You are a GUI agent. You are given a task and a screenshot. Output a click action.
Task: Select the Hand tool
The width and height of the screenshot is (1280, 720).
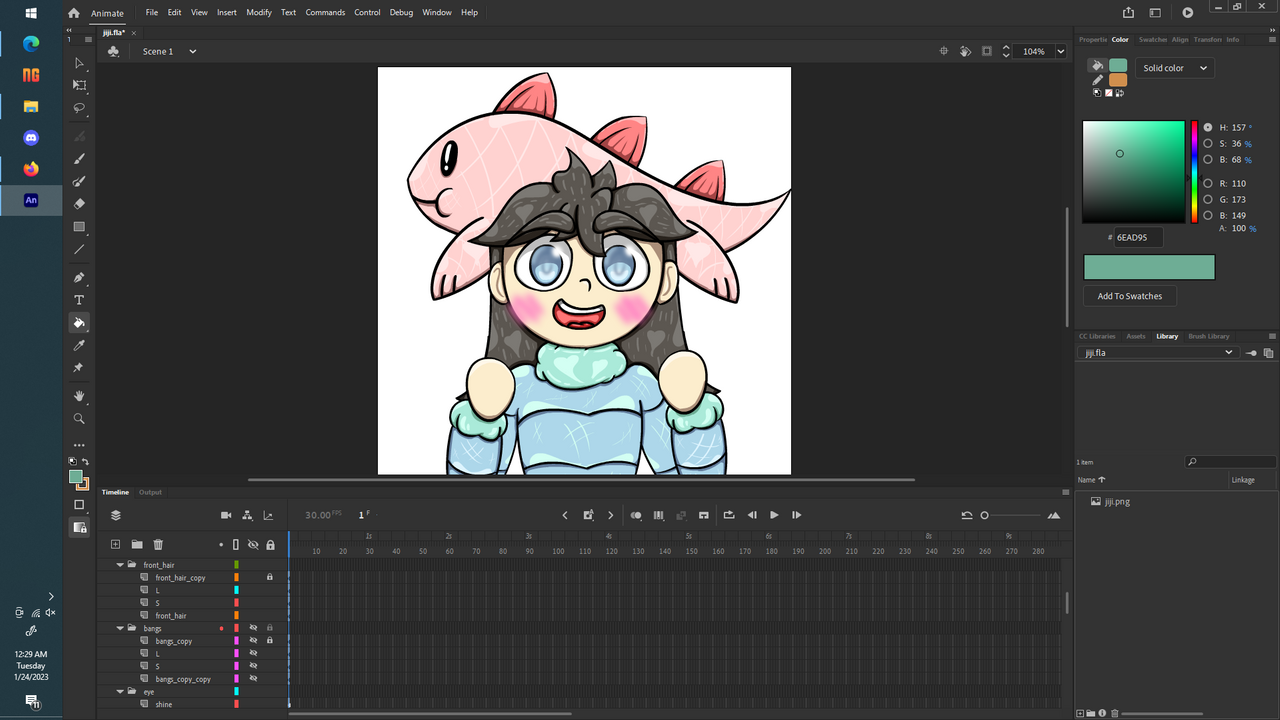click(x=79, y=396)
